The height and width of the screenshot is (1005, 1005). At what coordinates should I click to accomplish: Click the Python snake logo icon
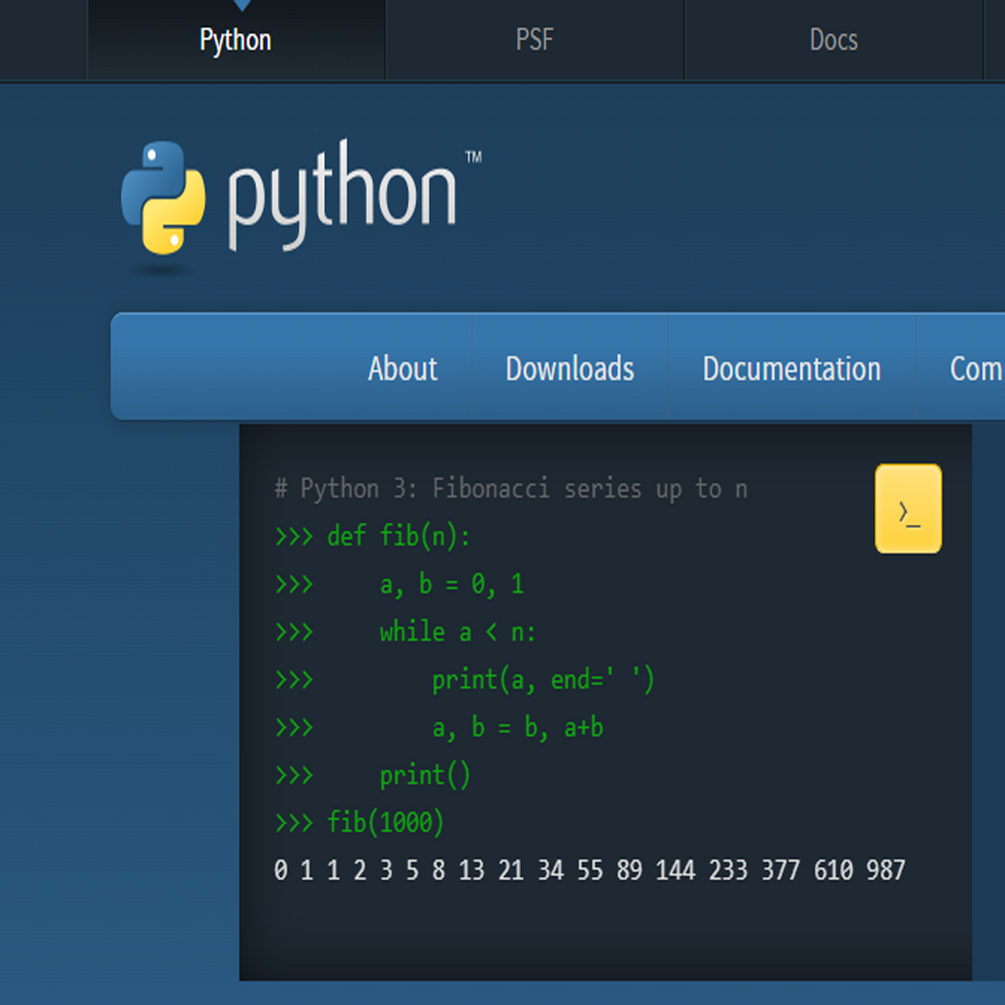tap(164, 197)
